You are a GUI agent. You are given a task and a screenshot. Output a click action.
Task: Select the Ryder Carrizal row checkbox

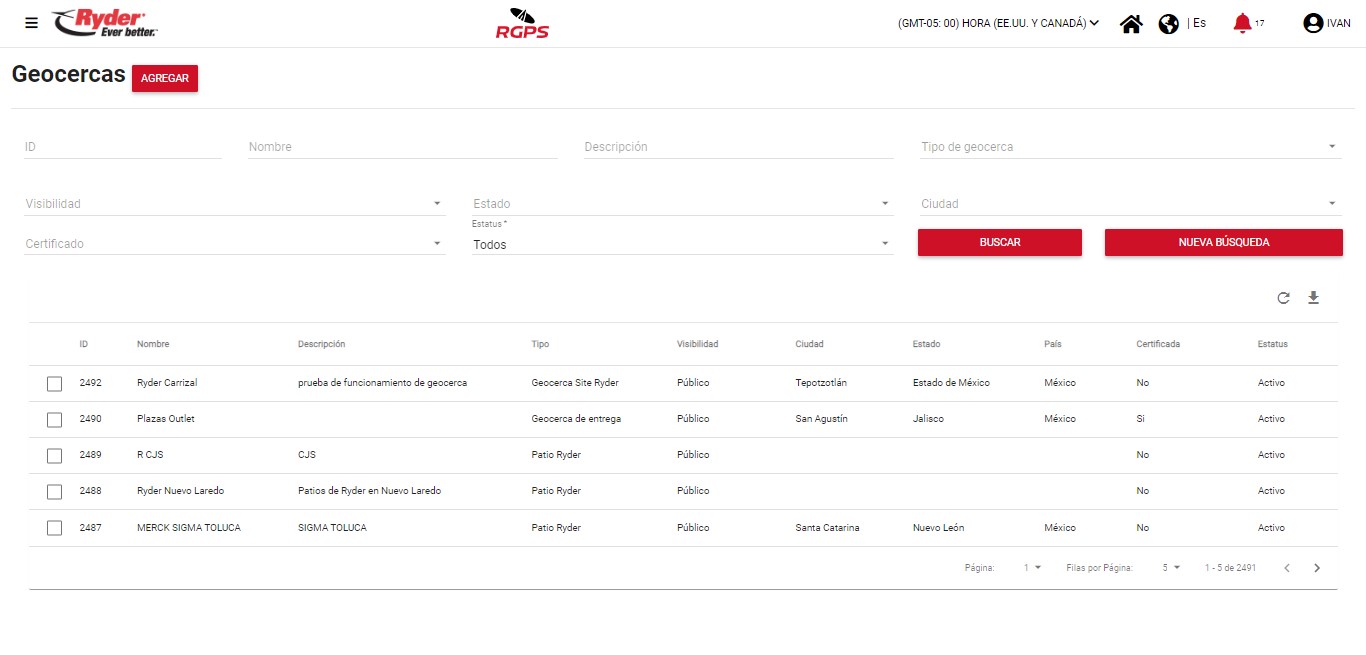tap(55, 384)
